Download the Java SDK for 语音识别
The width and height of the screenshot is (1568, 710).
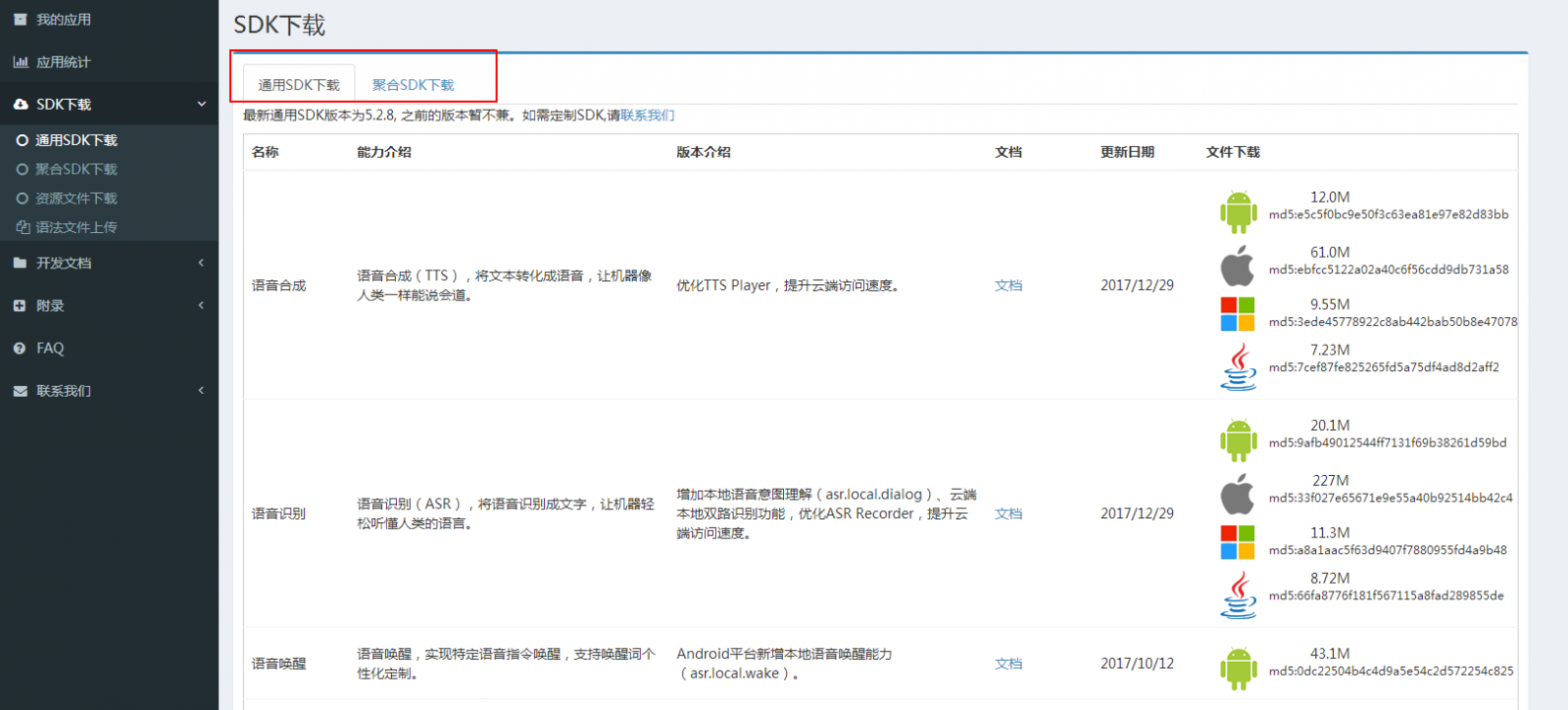[1238, 594]
